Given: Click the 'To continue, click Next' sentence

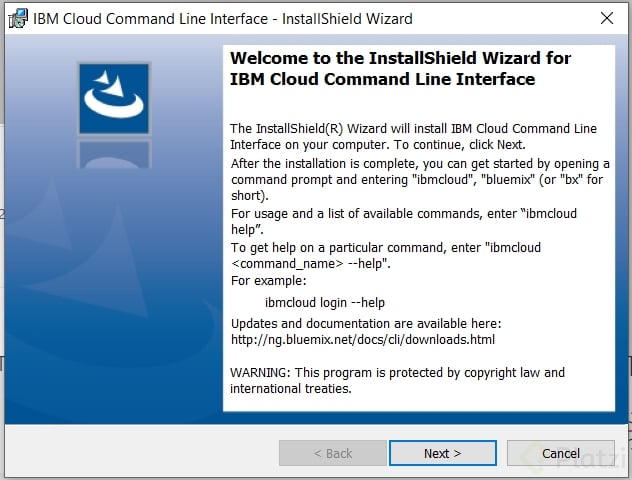Looking at the screenshot, I should point(459,145).
